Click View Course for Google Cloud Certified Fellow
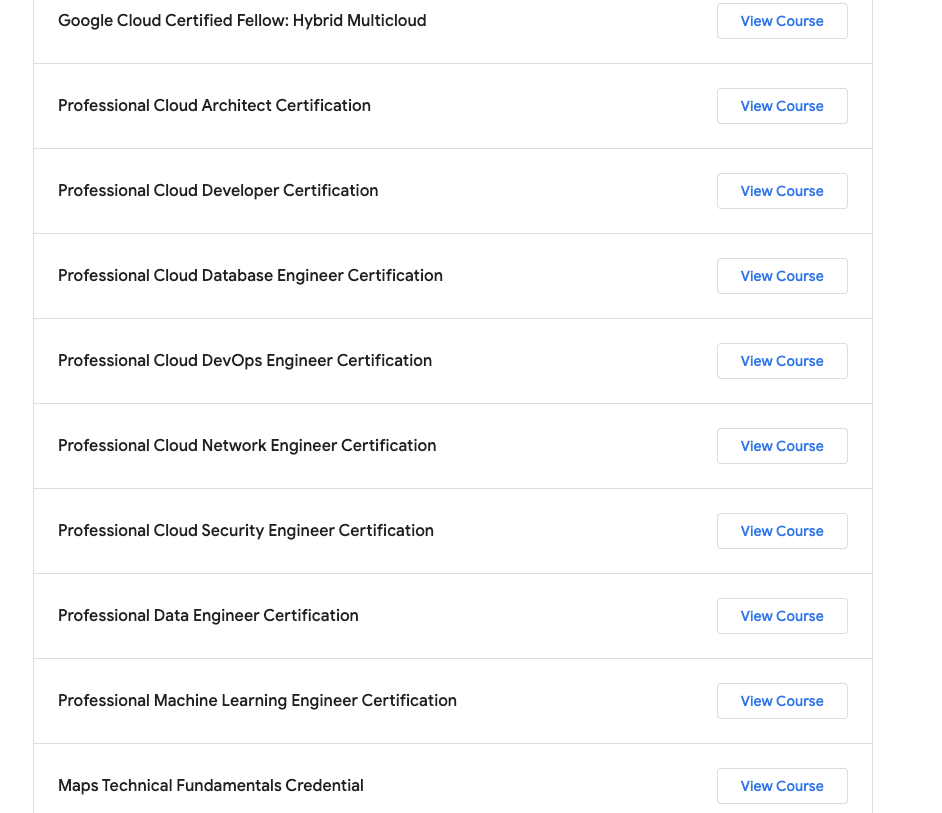Image resolution: width=942 pixels, height=813 pixels. (x=782, y=21)
